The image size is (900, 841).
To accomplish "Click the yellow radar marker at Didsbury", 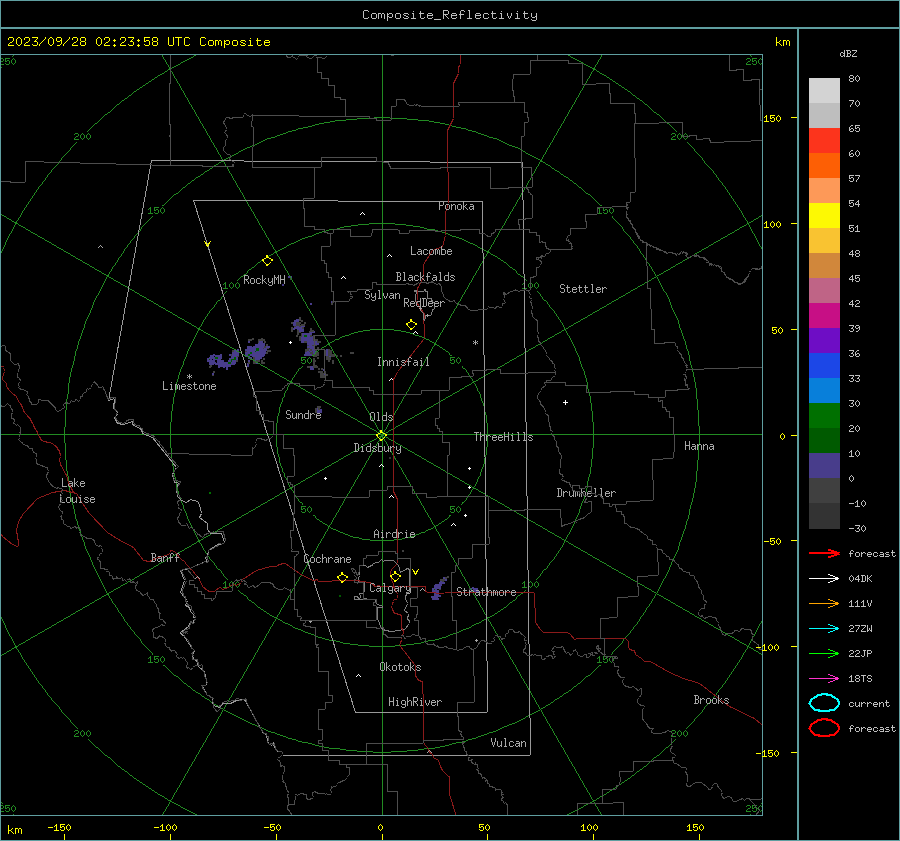I will point(381,436).
